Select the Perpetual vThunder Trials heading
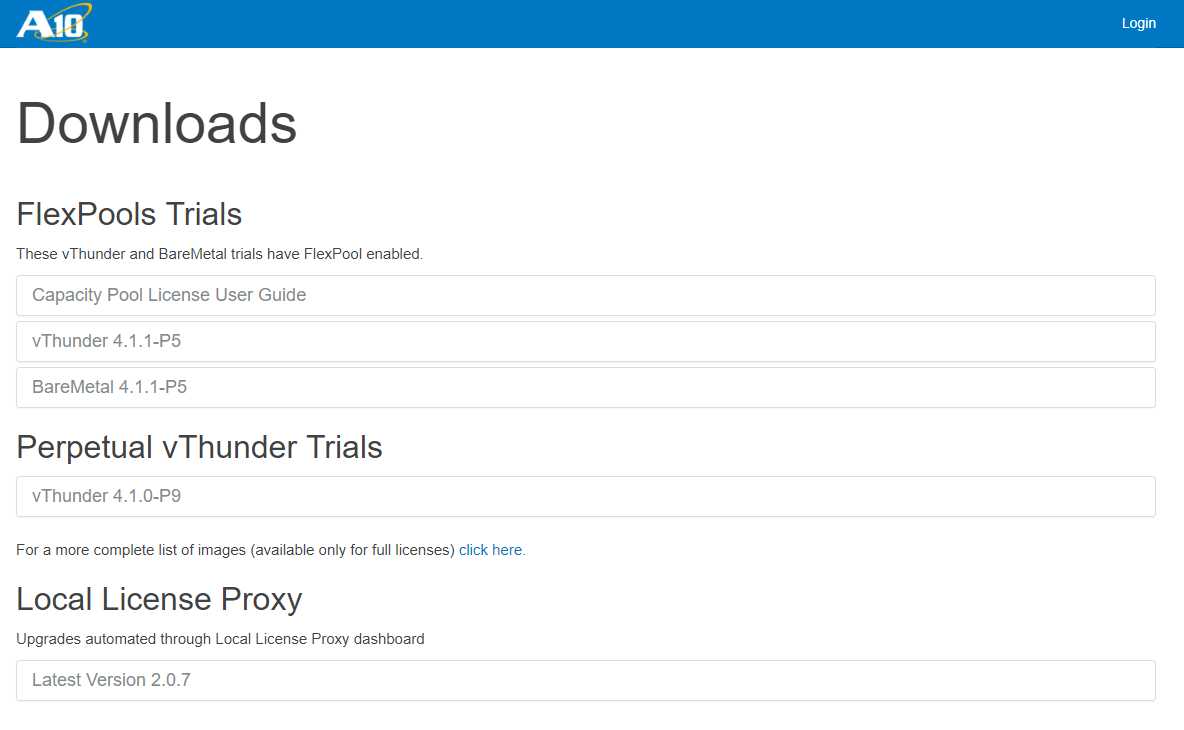Screen dimensions: 1184x730 [199, 447]
